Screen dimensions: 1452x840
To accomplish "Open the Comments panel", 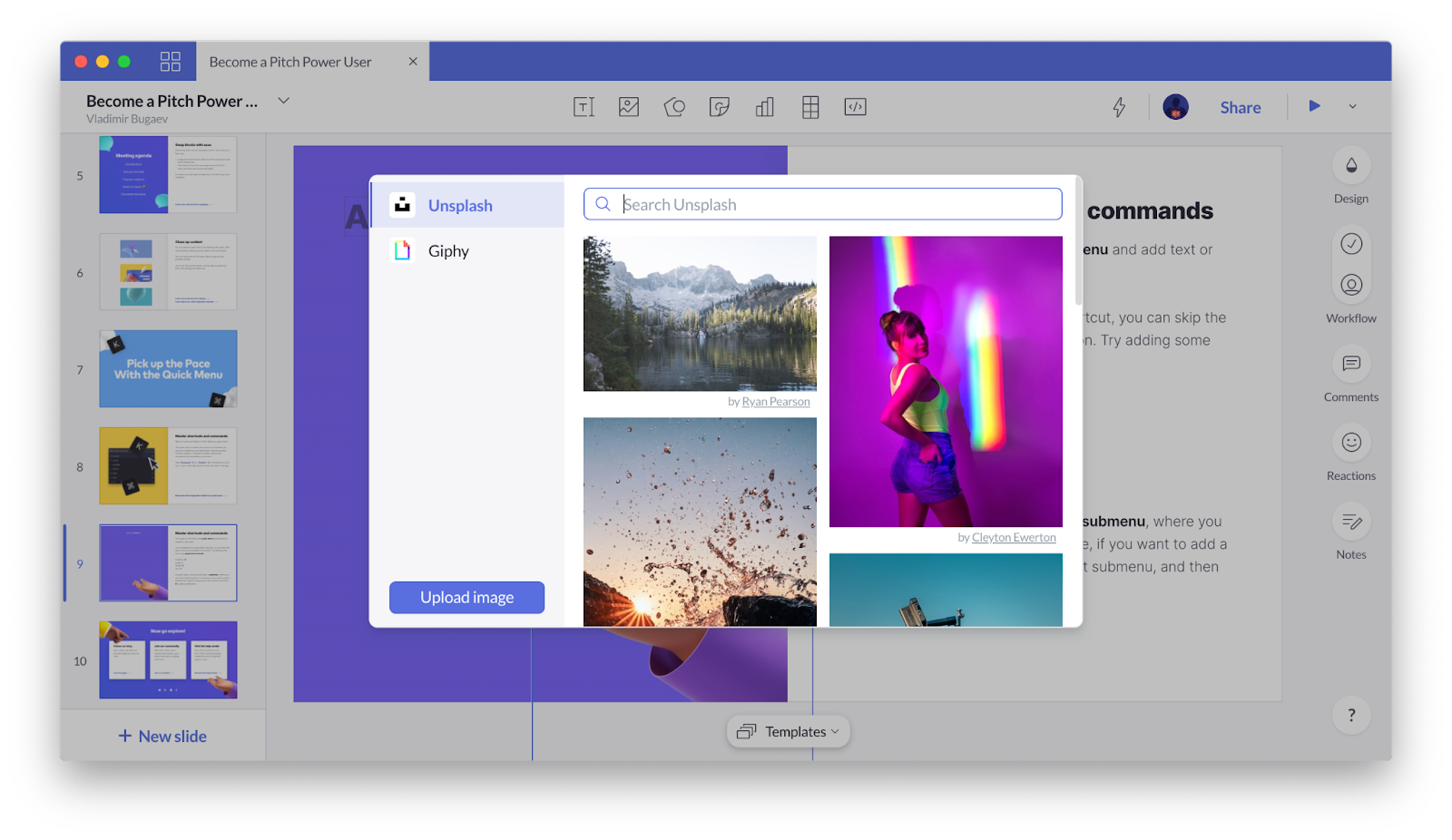I will (1350, 365).
